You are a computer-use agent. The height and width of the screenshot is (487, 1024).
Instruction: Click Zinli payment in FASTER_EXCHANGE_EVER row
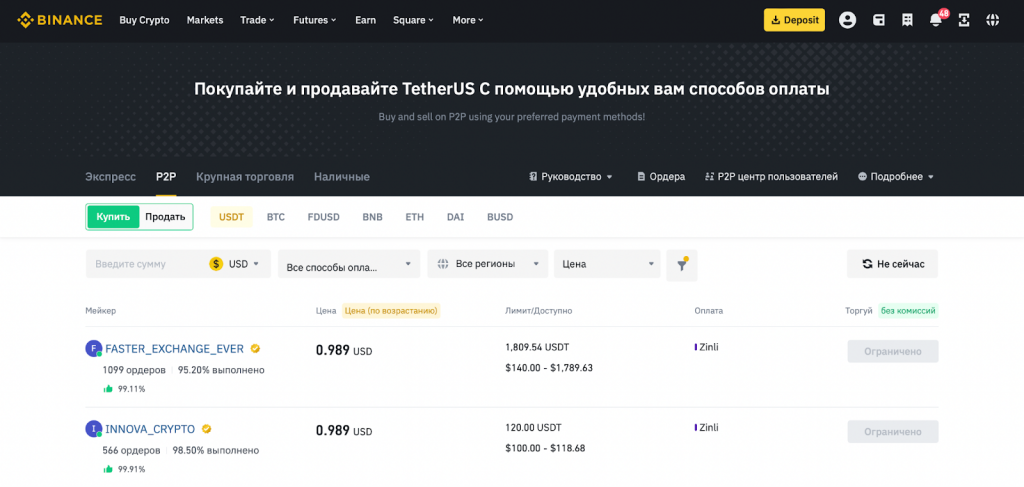[x=707, y=347]
